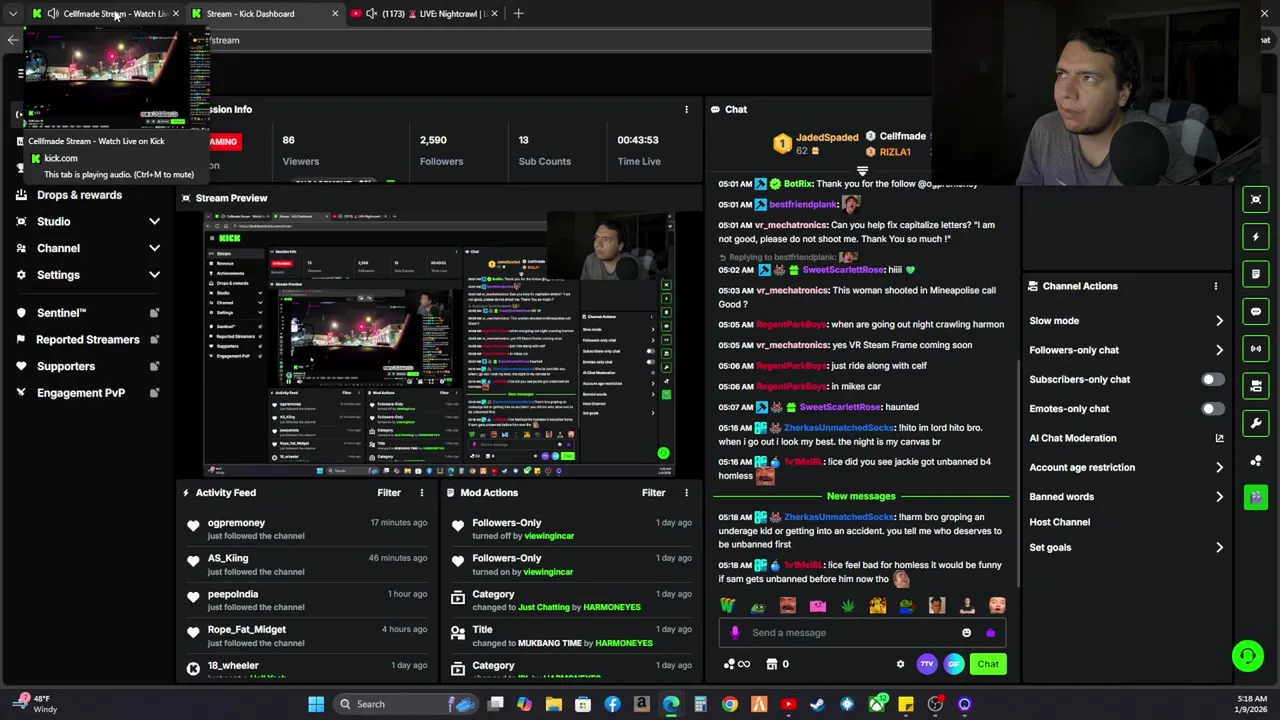Open Reported Streamers sidebar item
Viewport: 1280px width, 720px height.
[x=88, y=340]
